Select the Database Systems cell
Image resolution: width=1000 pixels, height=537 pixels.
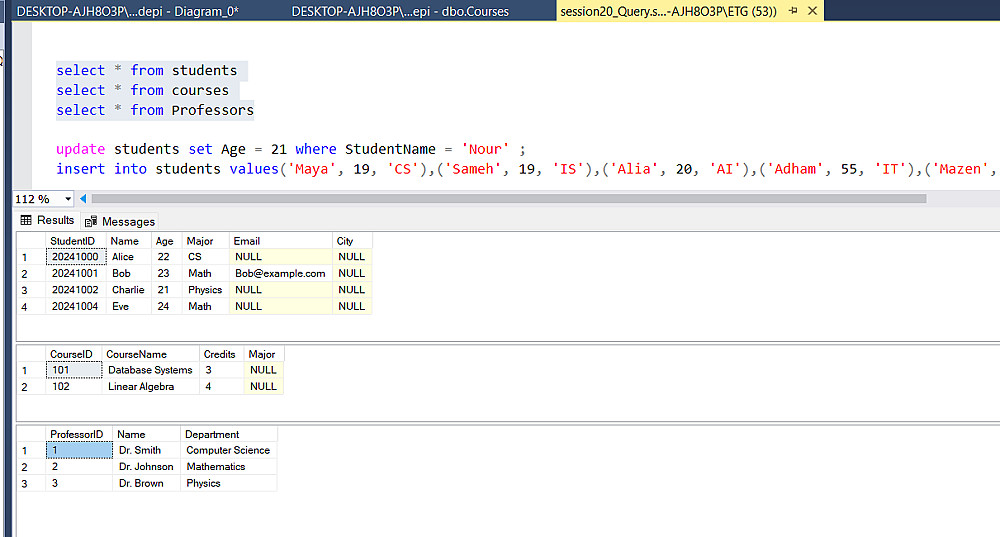(150, 370)
